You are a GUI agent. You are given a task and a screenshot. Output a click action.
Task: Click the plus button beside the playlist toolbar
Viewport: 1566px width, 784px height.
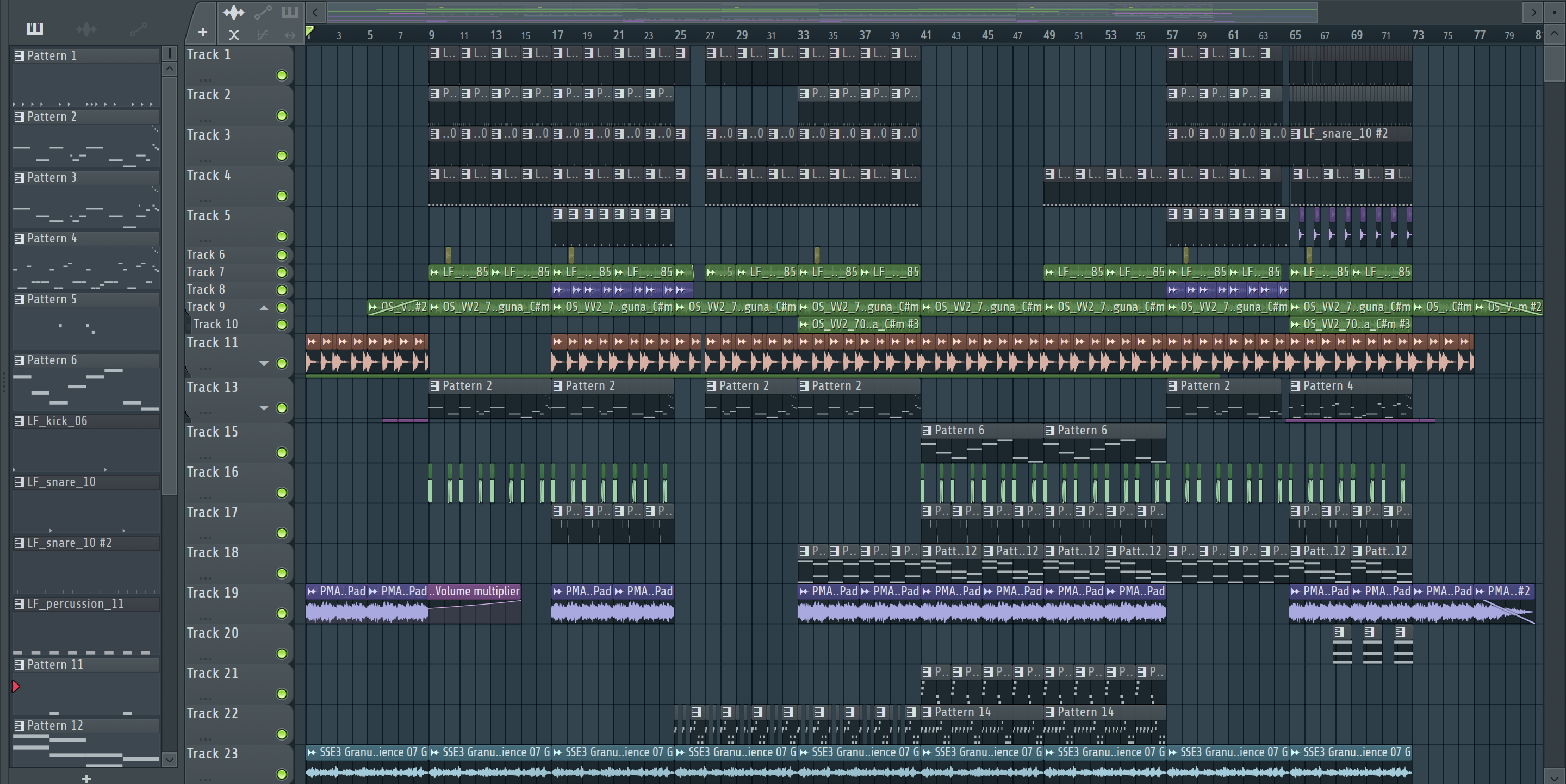202,32
